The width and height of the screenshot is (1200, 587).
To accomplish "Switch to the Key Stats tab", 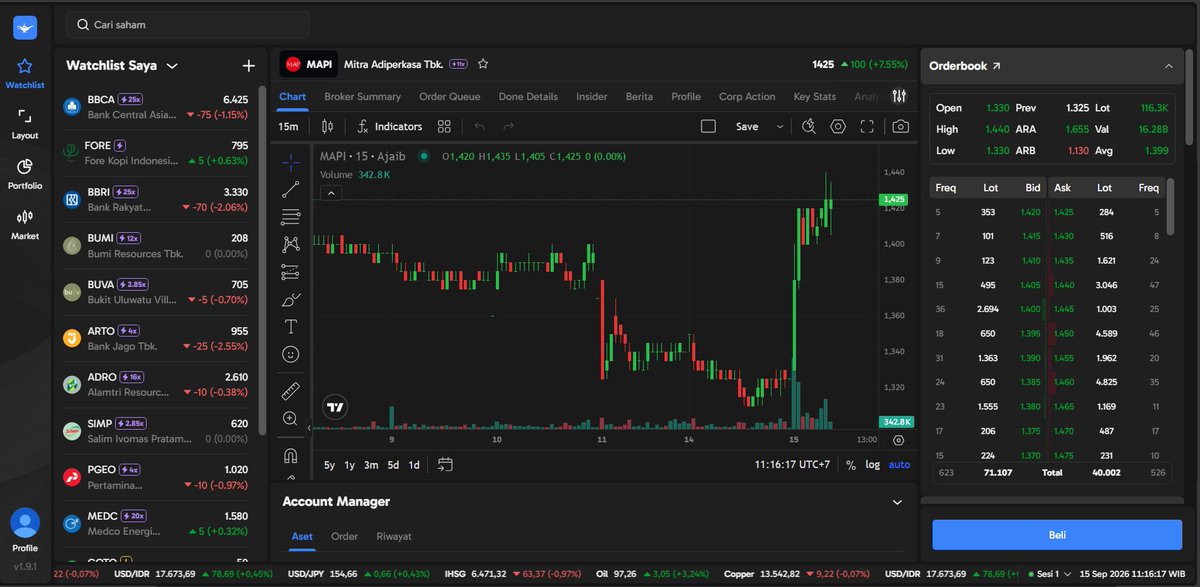I will (814, 97).
